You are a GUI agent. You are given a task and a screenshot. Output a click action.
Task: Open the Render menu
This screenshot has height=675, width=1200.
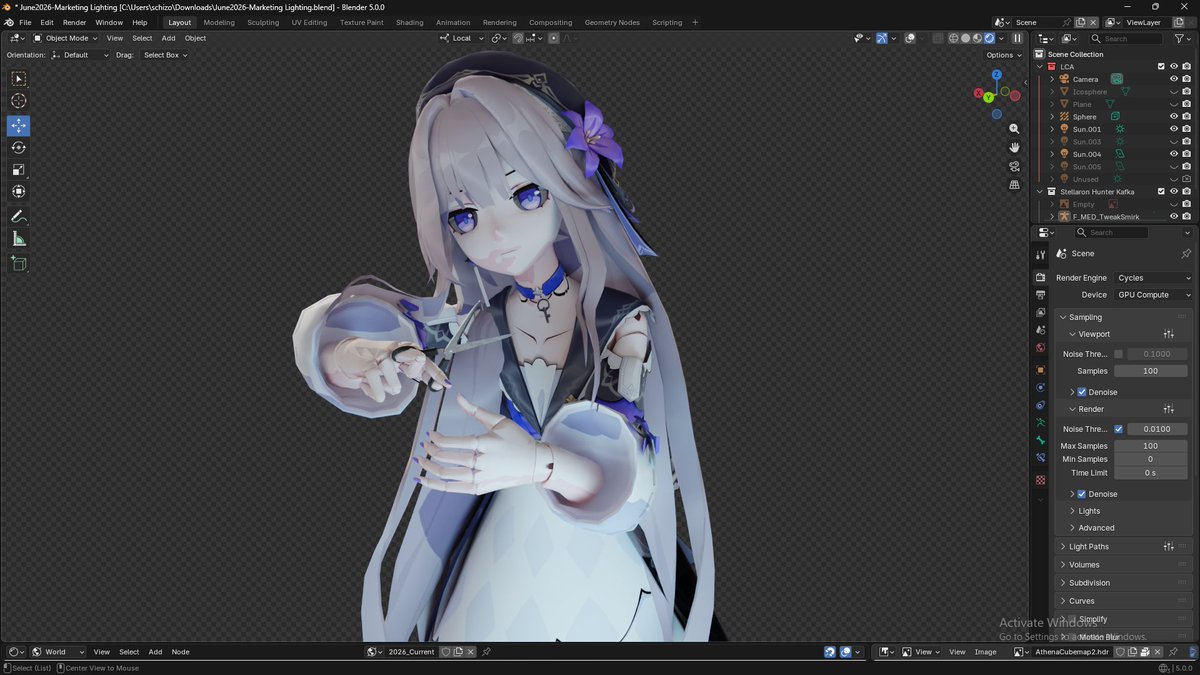[x=75, y=22]
